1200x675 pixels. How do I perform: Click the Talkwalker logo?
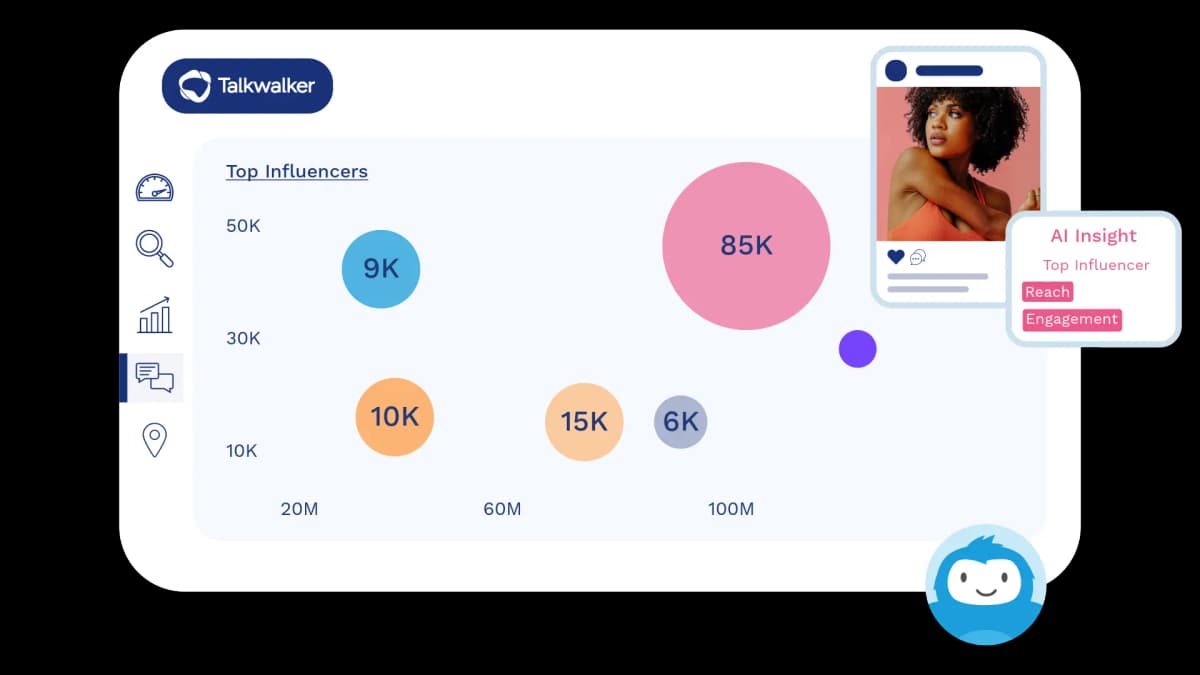pos(247,85)
